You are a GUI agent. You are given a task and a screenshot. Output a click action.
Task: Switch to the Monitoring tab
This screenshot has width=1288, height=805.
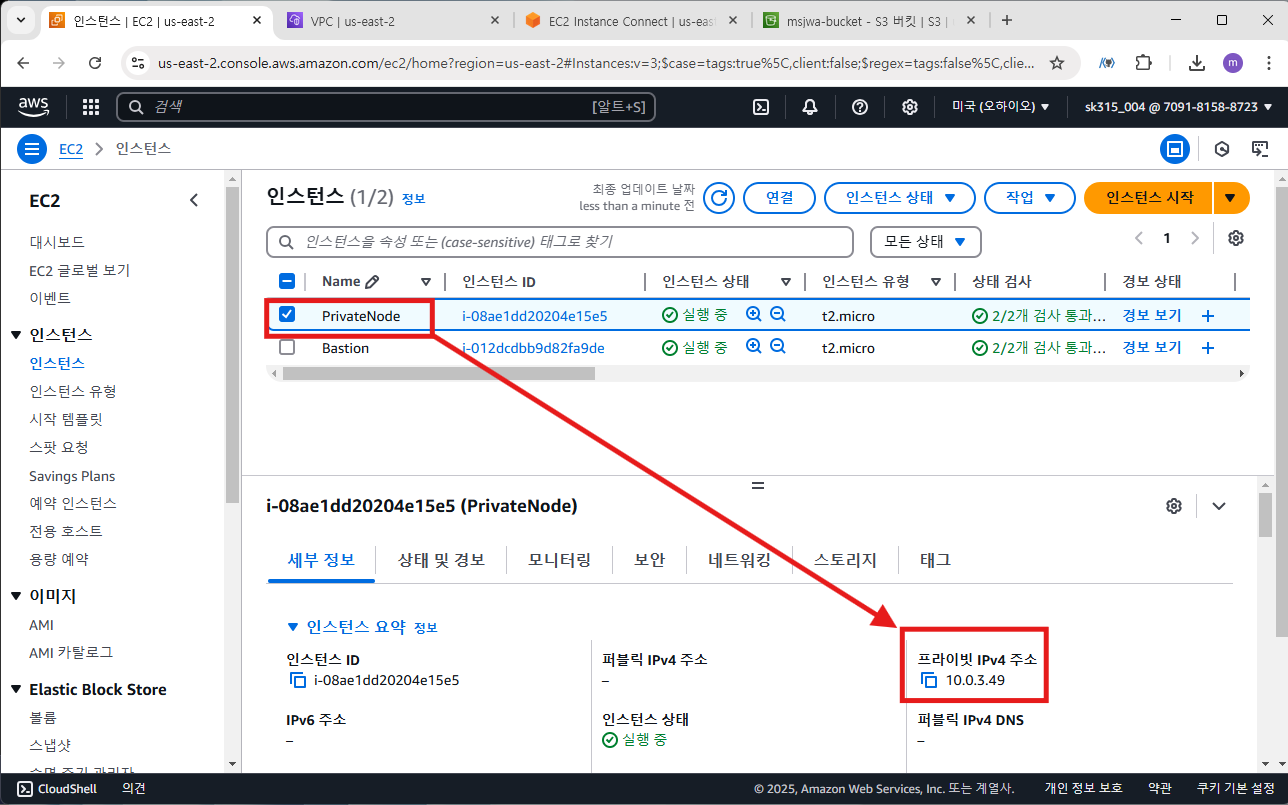[560, 560]
